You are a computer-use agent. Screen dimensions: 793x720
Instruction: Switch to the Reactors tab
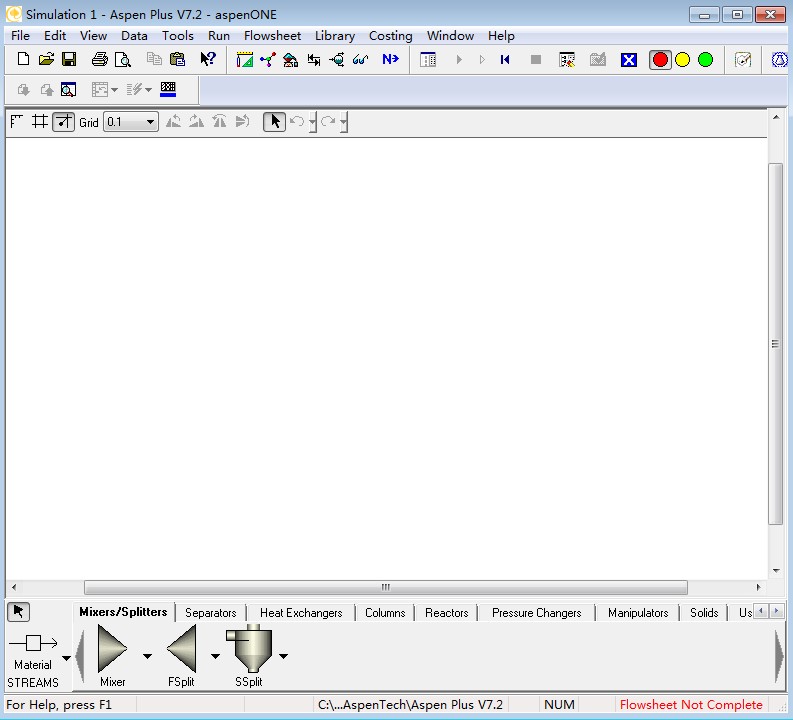446,613
